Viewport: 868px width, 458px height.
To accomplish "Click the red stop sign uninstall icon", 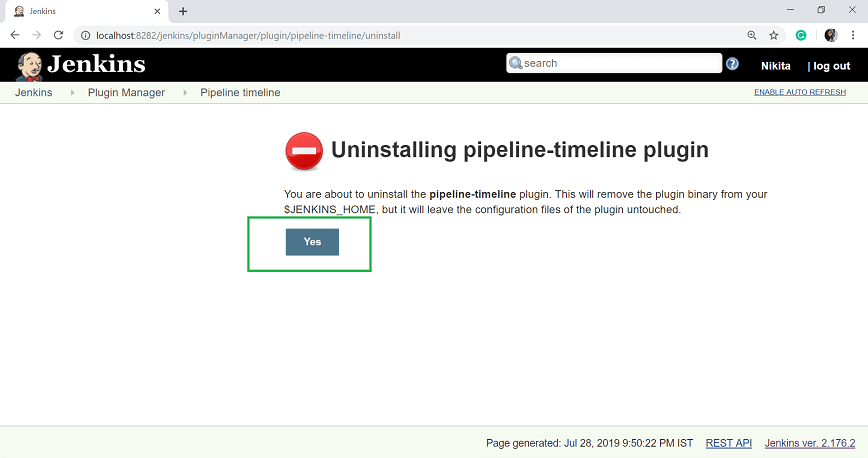I will [x=304, y=151].
